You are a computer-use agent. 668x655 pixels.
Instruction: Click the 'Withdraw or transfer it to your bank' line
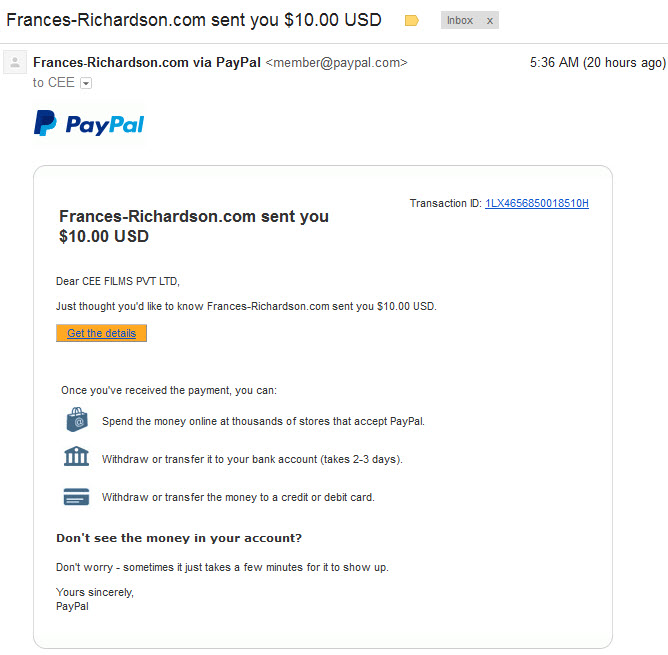pos(252,459)
